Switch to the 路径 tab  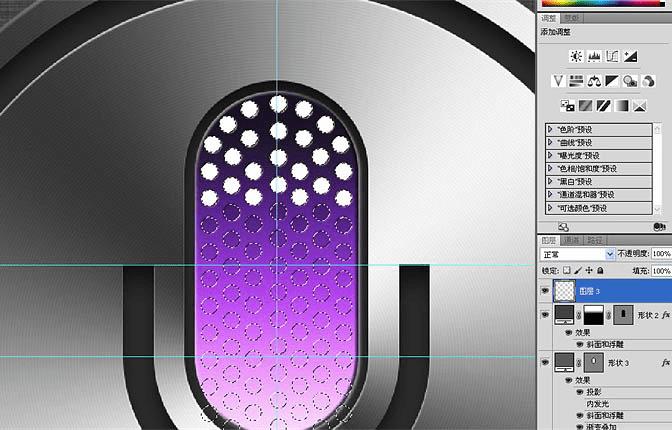point(595,241)
